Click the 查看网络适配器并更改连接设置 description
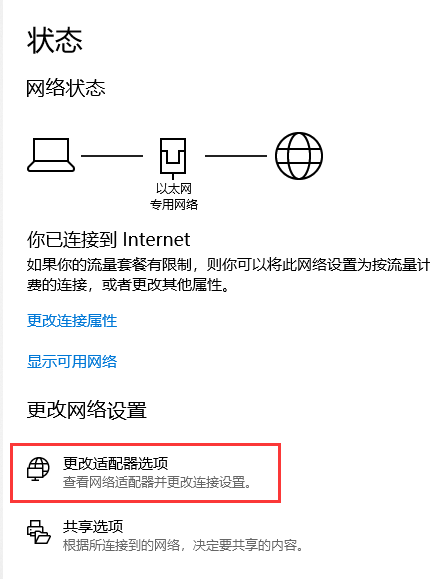The width and height of the screenshot is (430, 579). coord(157,482)
